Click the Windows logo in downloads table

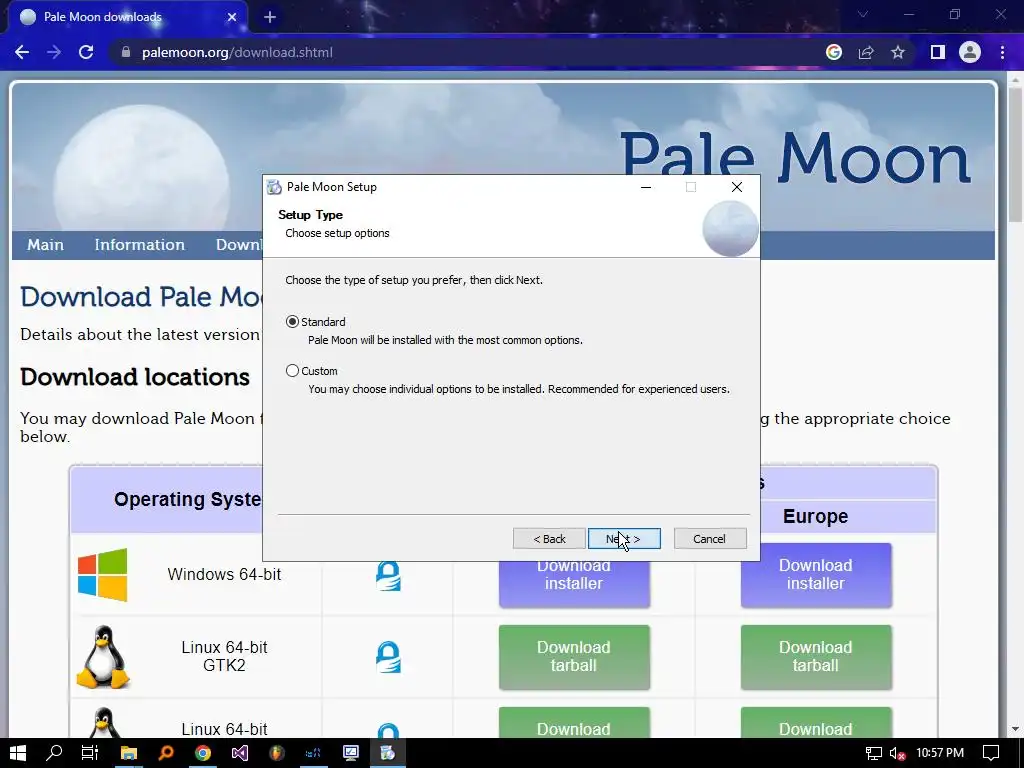tap(103, 575)
